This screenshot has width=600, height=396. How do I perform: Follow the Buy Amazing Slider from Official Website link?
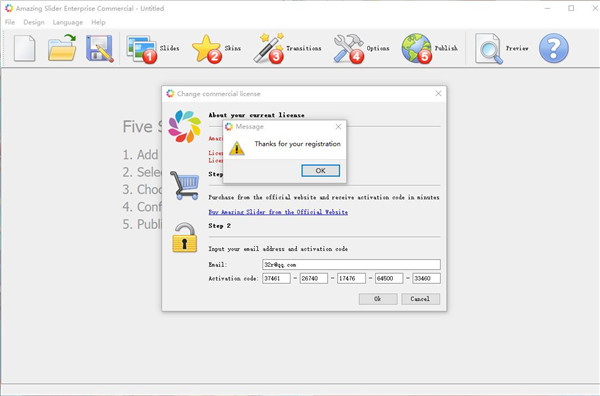tap(278, 212)
